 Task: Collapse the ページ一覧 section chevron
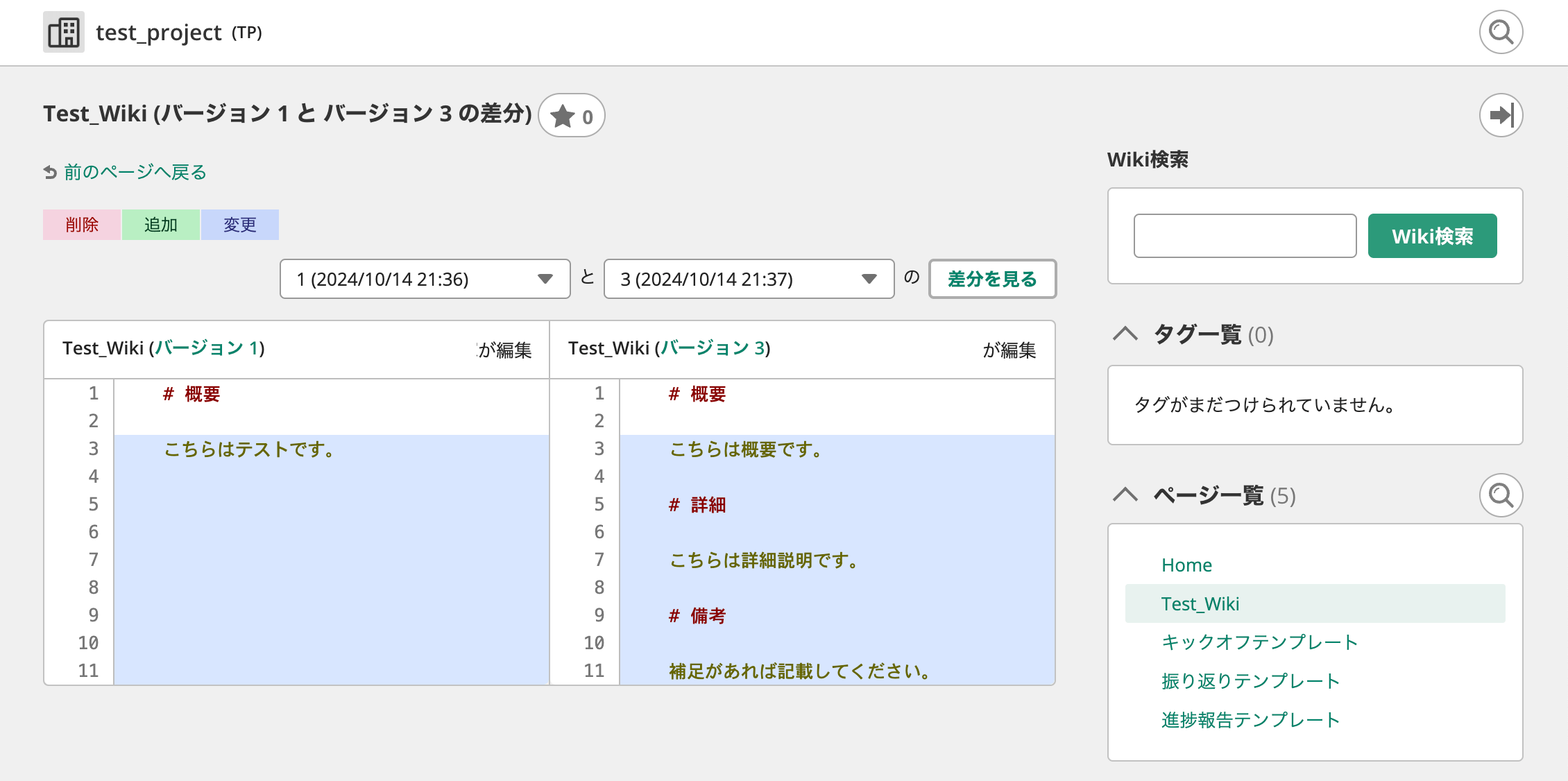point(1125,495)
